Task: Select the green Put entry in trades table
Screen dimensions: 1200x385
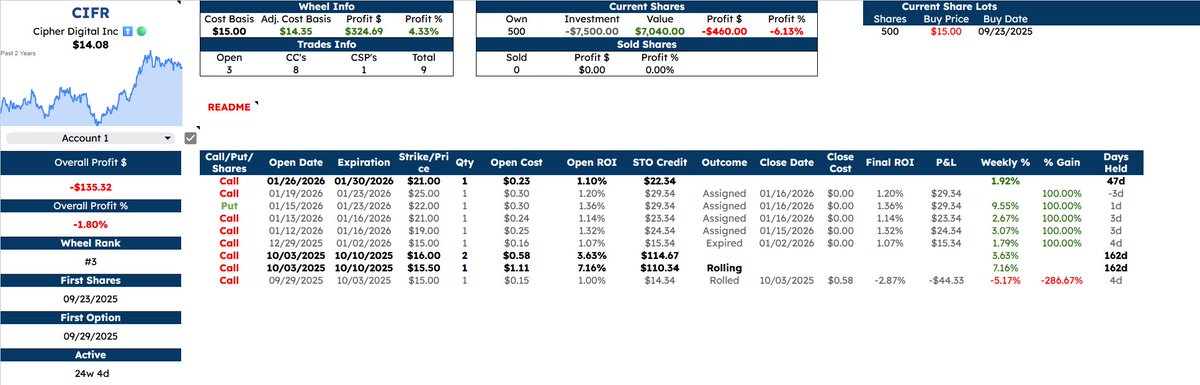Action: coord(230,205)
